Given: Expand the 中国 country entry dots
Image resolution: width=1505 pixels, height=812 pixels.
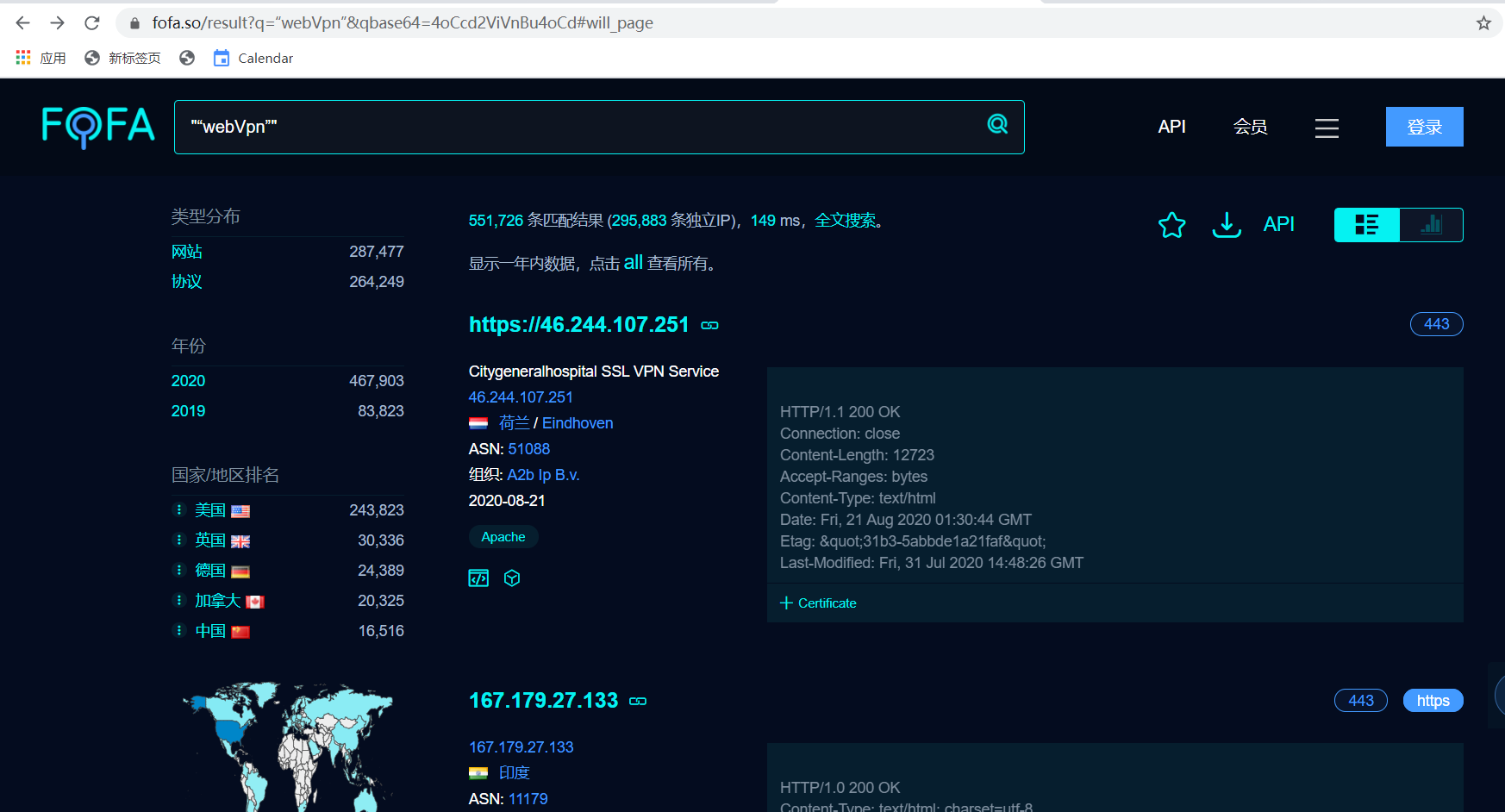Looking at the screenshot, I should click(x=179, y=630).
